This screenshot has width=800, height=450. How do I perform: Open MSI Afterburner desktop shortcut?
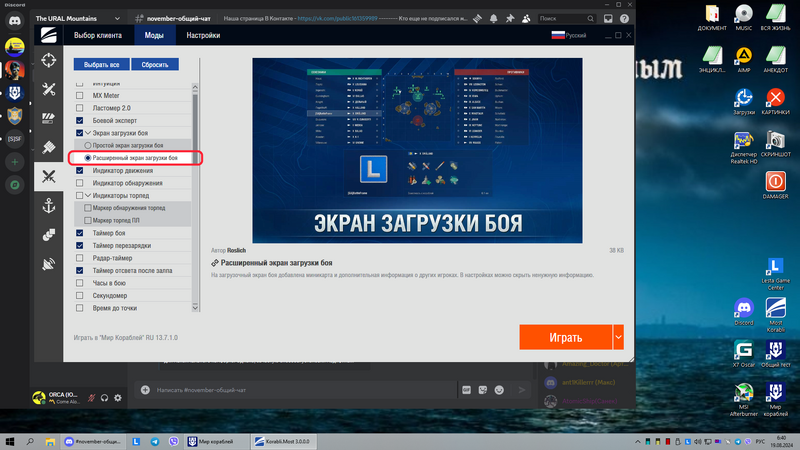[744, 400]
